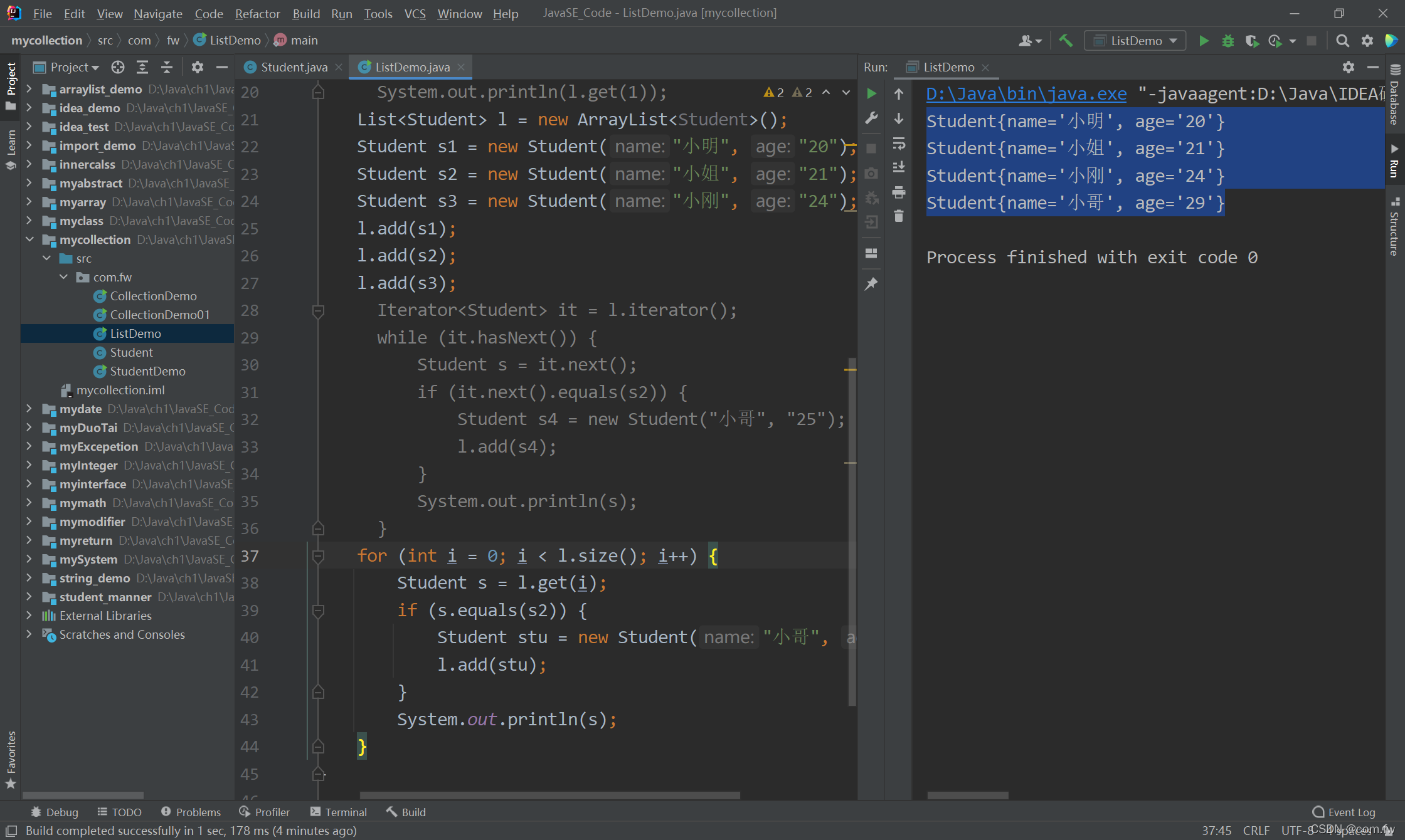Start Debug using the bug icon

(1227, 41)
